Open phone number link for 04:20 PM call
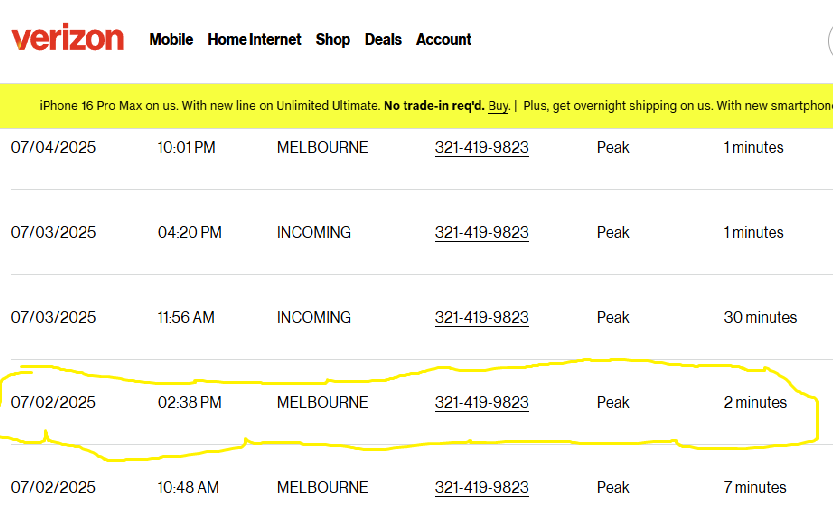The width and height of the screenshot is (833, 513). pos(482,233)
